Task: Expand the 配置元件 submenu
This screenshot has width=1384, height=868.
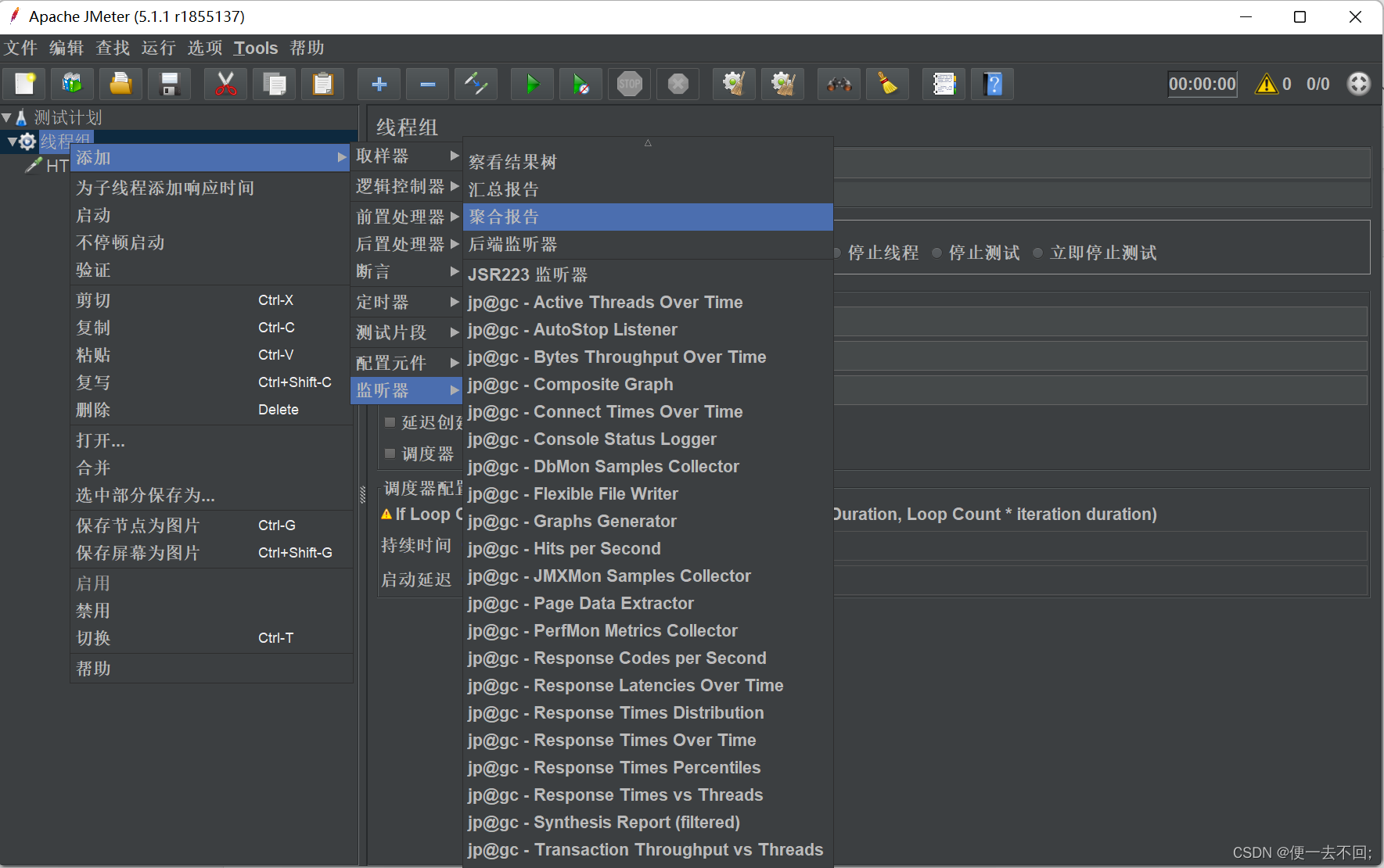Action: click(x=407, y=363)
